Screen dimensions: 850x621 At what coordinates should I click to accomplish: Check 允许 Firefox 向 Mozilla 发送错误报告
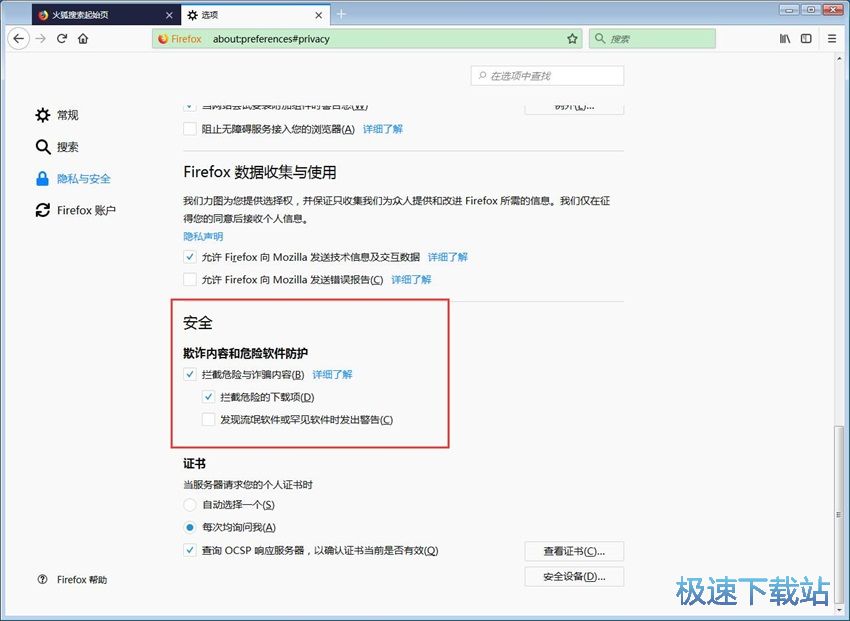tap(190, 280)
